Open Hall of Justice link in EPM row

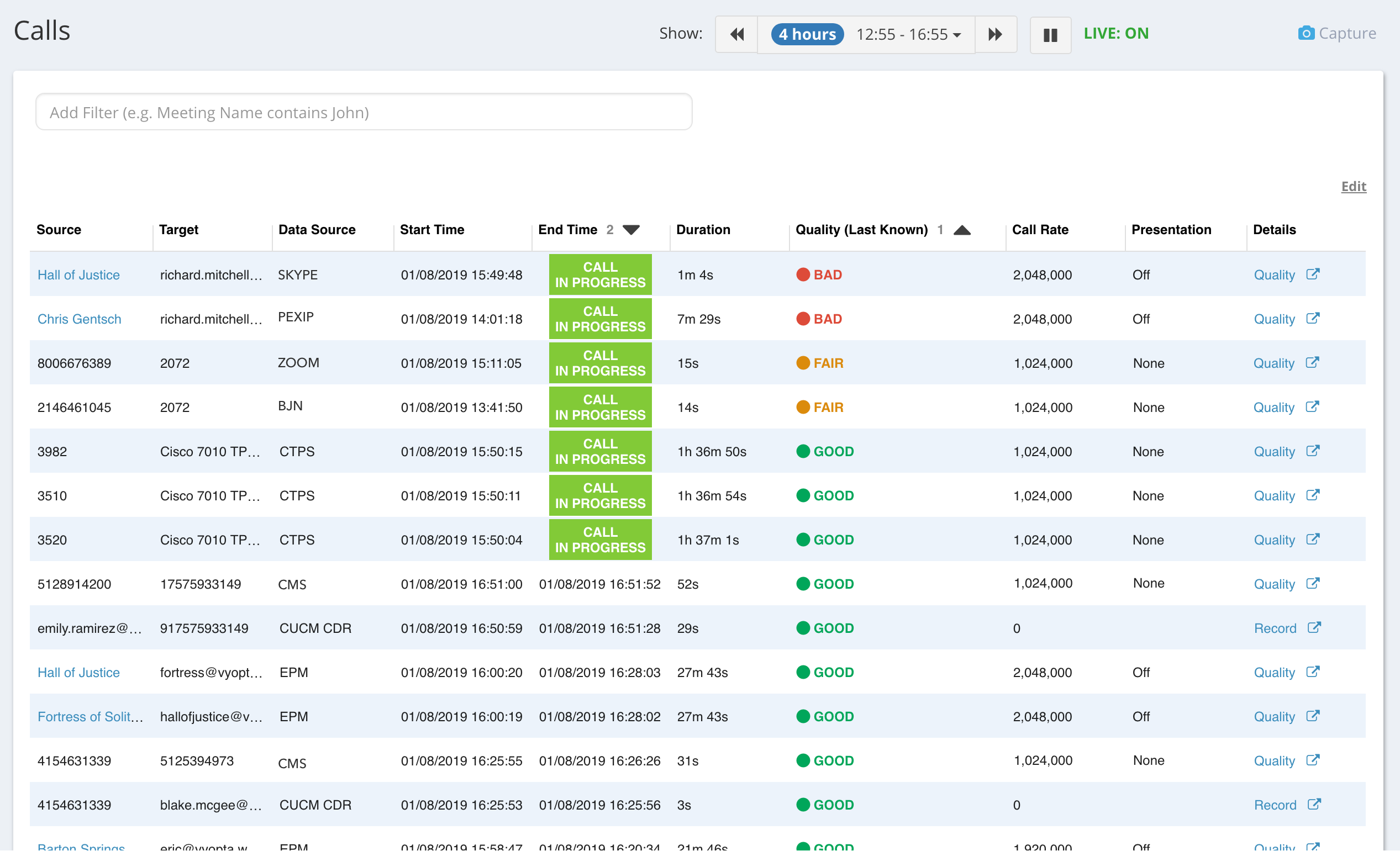click(x=78, y=673)
